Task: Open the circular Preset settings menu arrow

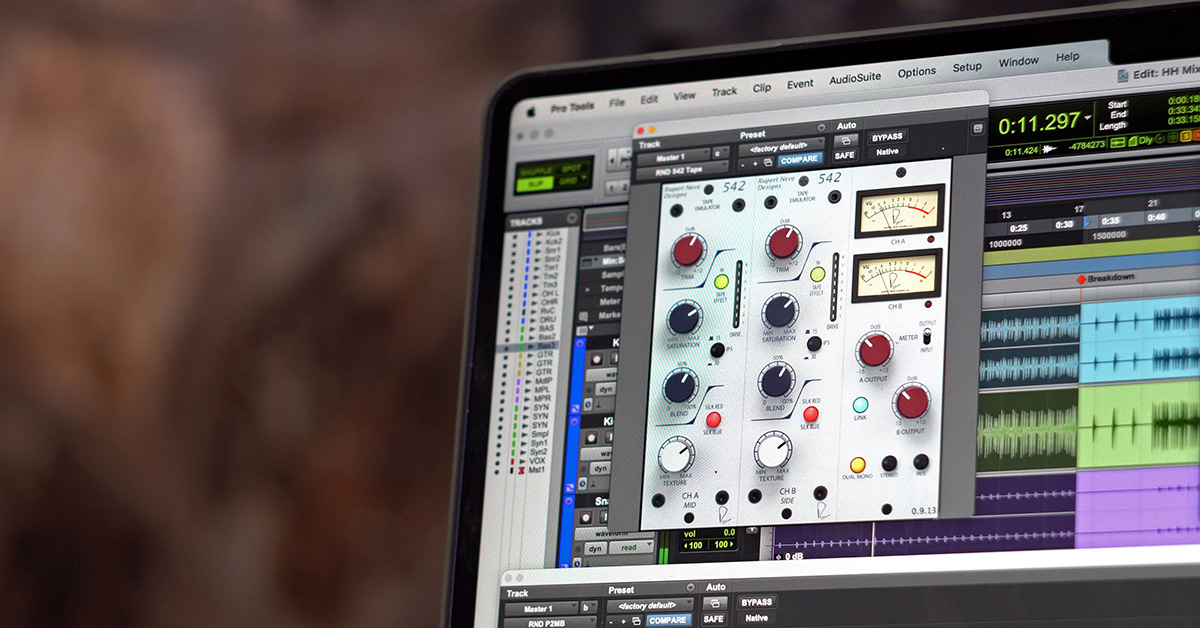Action: 821,127
